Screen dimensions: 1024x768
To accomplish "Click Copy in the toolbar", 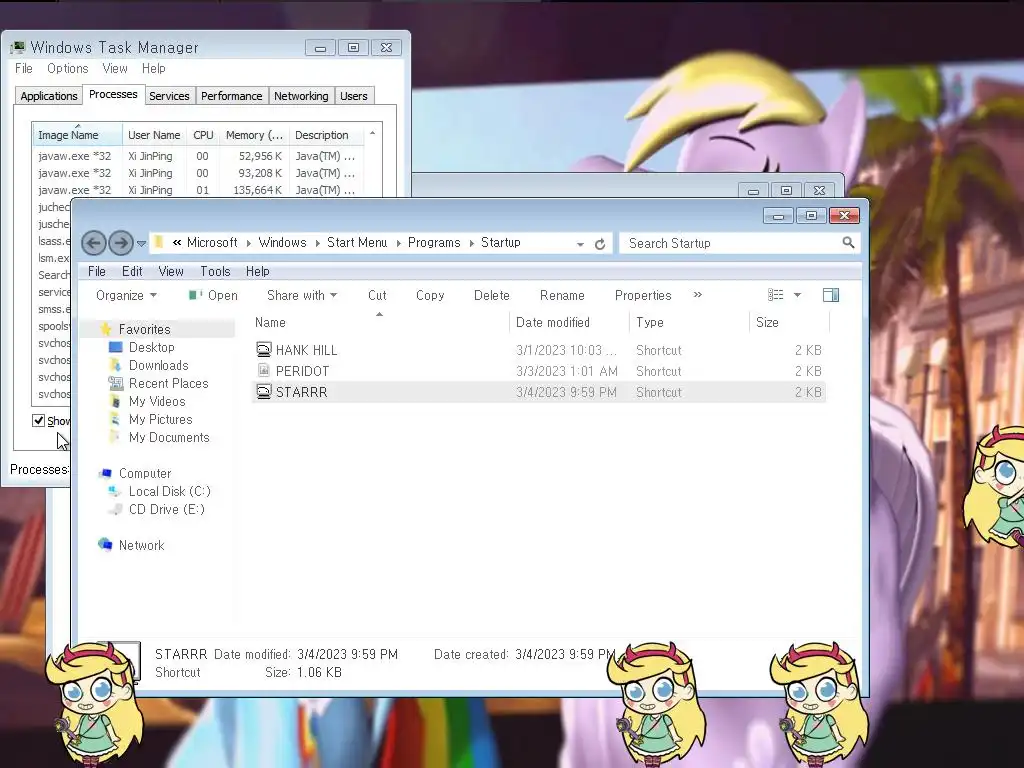I will (x=430, y=295).
